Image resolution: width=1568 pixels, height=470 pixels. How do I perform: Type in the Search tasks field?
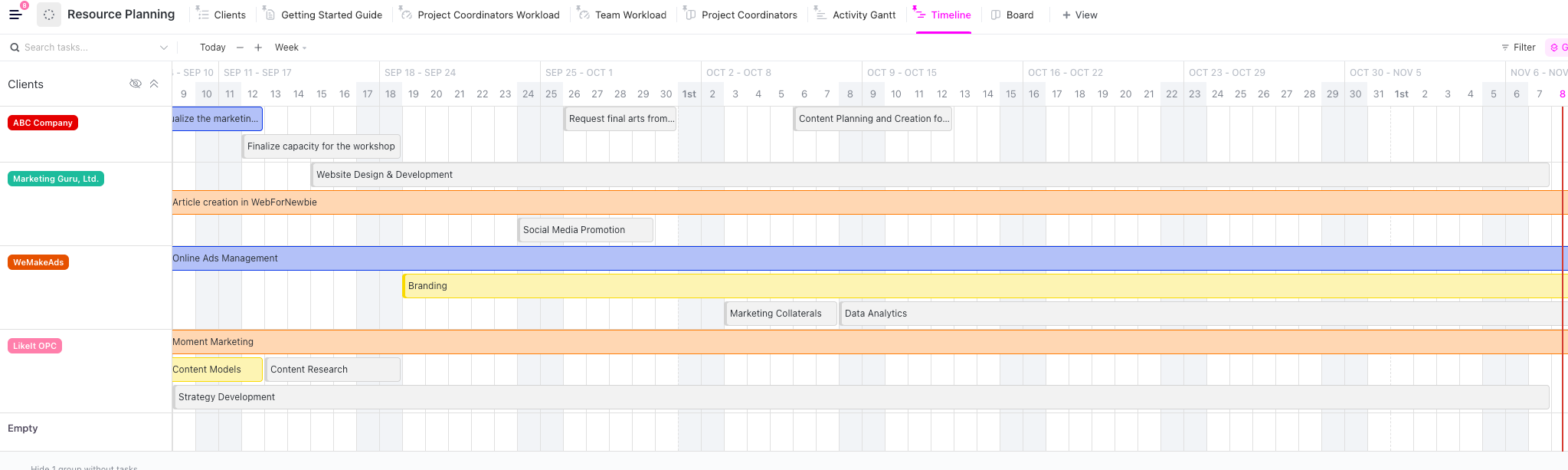pyautogui.click(x=84, y=48)
